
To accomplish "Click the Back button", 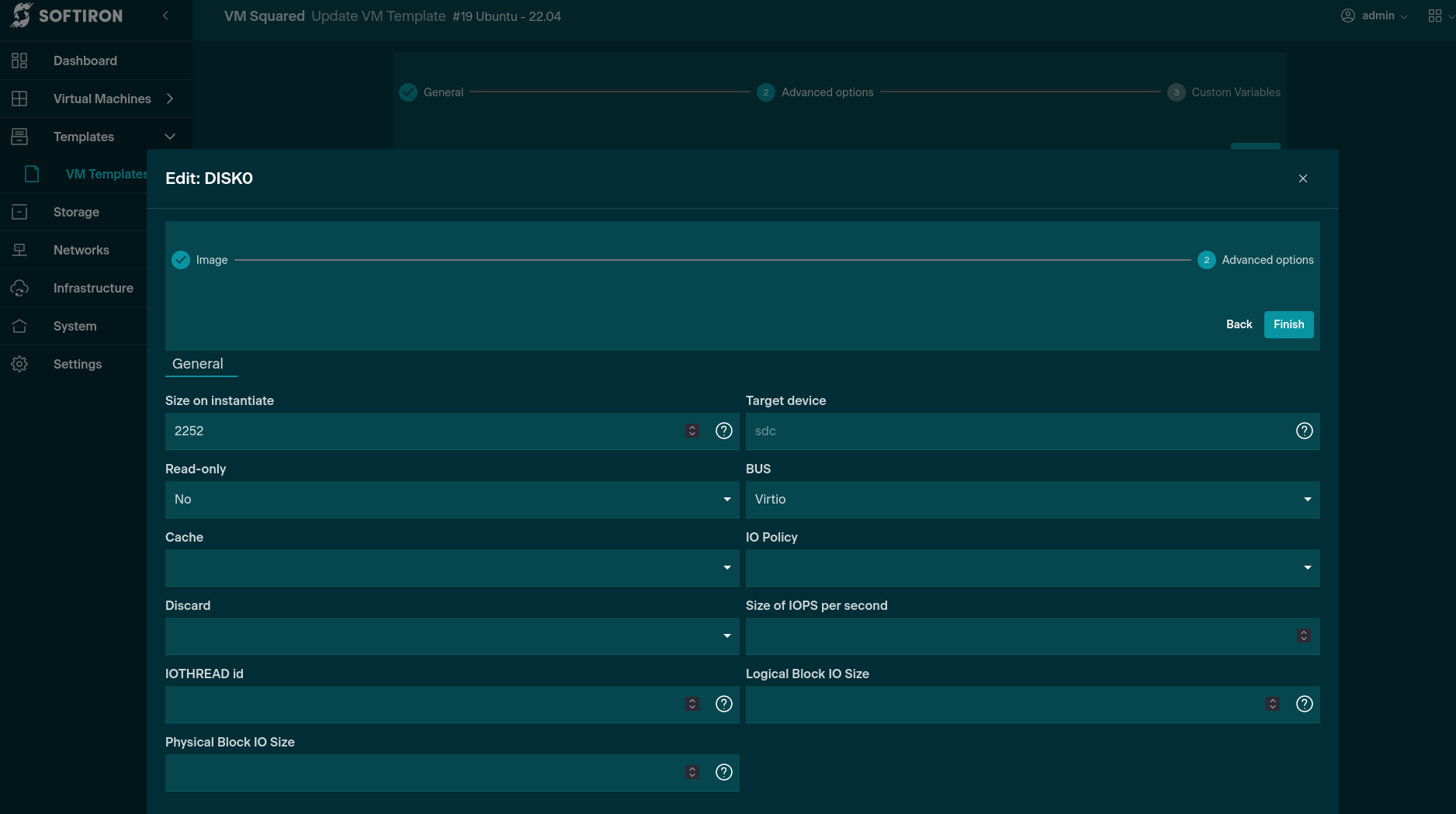I will 1239,324.
